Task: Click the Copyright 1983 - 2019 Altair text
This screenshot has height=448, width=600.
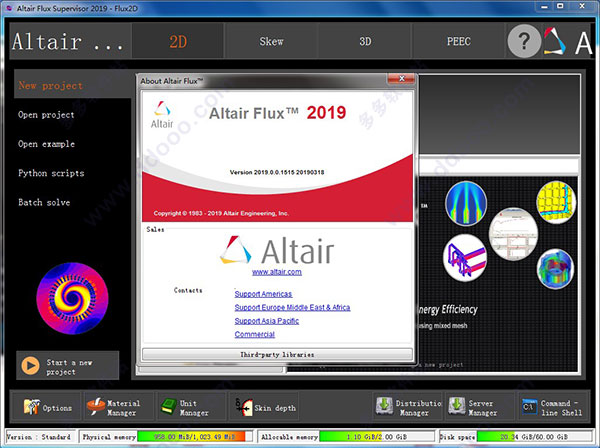Action: point(221,213)
